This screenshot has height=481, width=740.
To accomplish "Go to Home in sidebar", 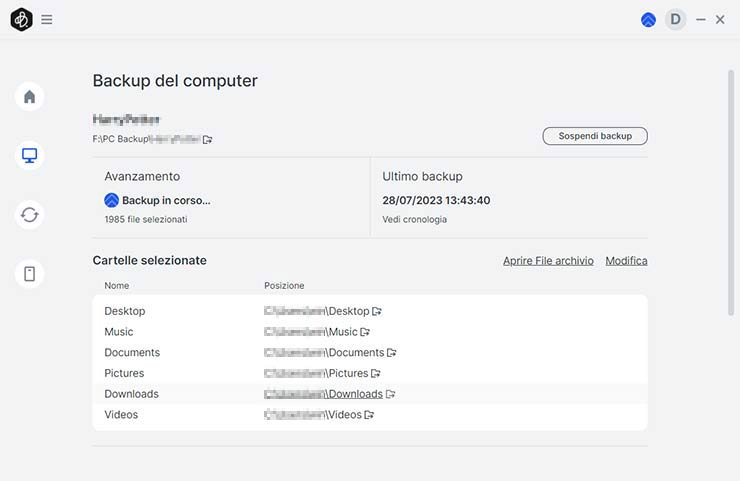I will 30,97.
